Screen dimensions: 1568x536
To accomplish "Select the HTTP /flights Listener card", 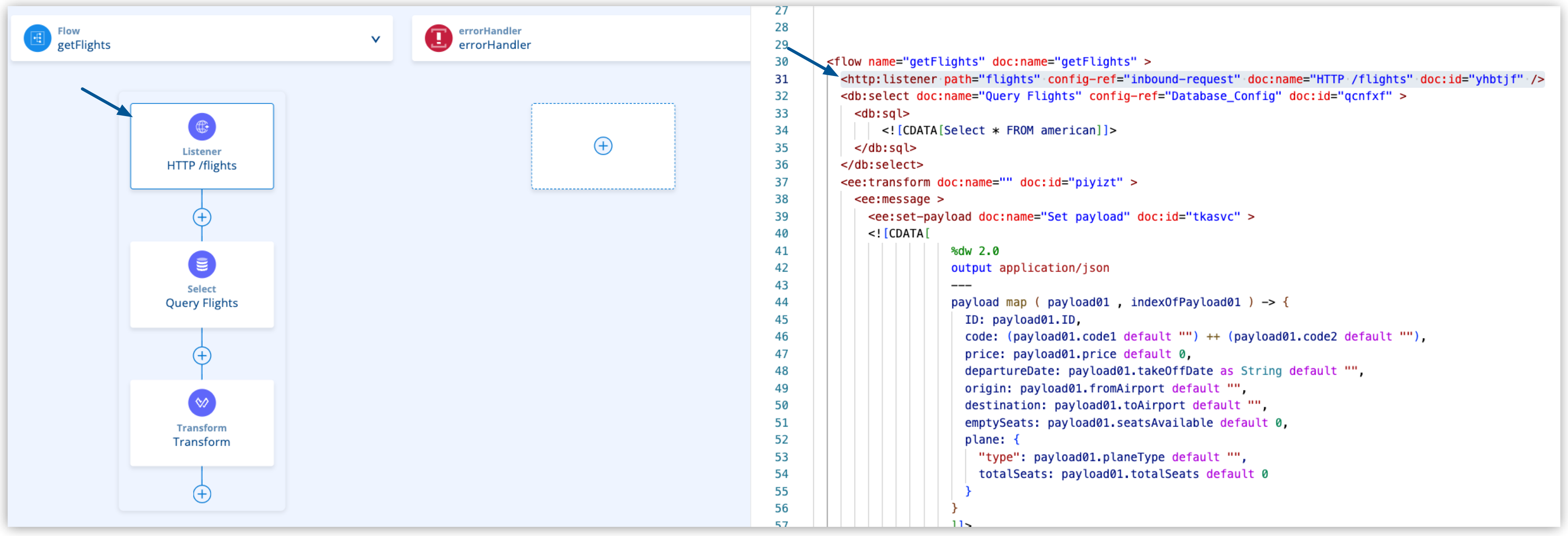I will [x=201, y=146].
